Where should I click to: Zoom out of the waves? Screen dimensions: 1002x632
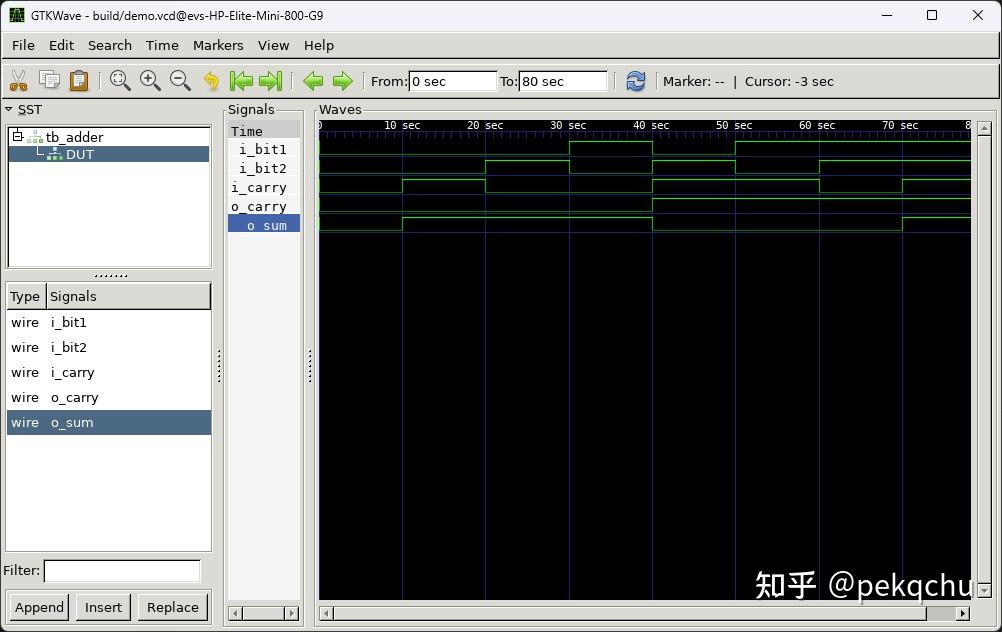coord(181,80)
